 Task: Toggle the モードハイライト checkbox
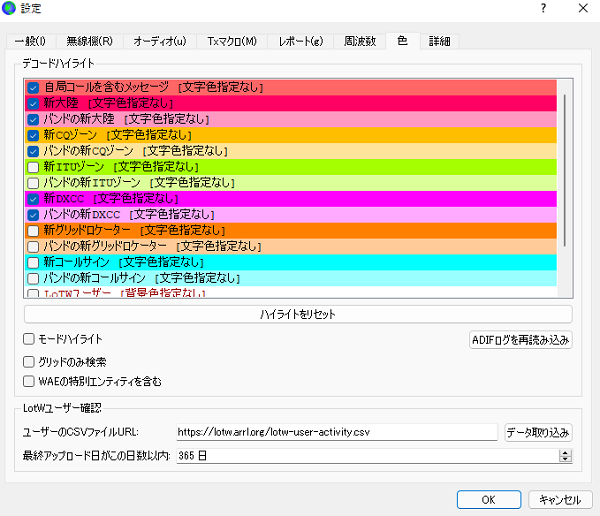29,340
